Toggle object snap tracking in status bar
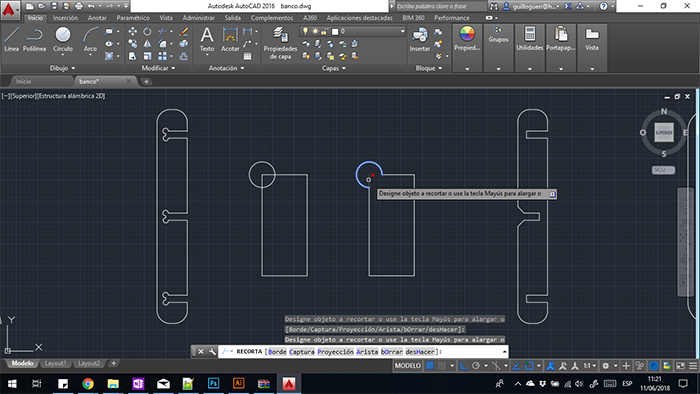Screen dimensions: 700x394 (x=516, y=366)
